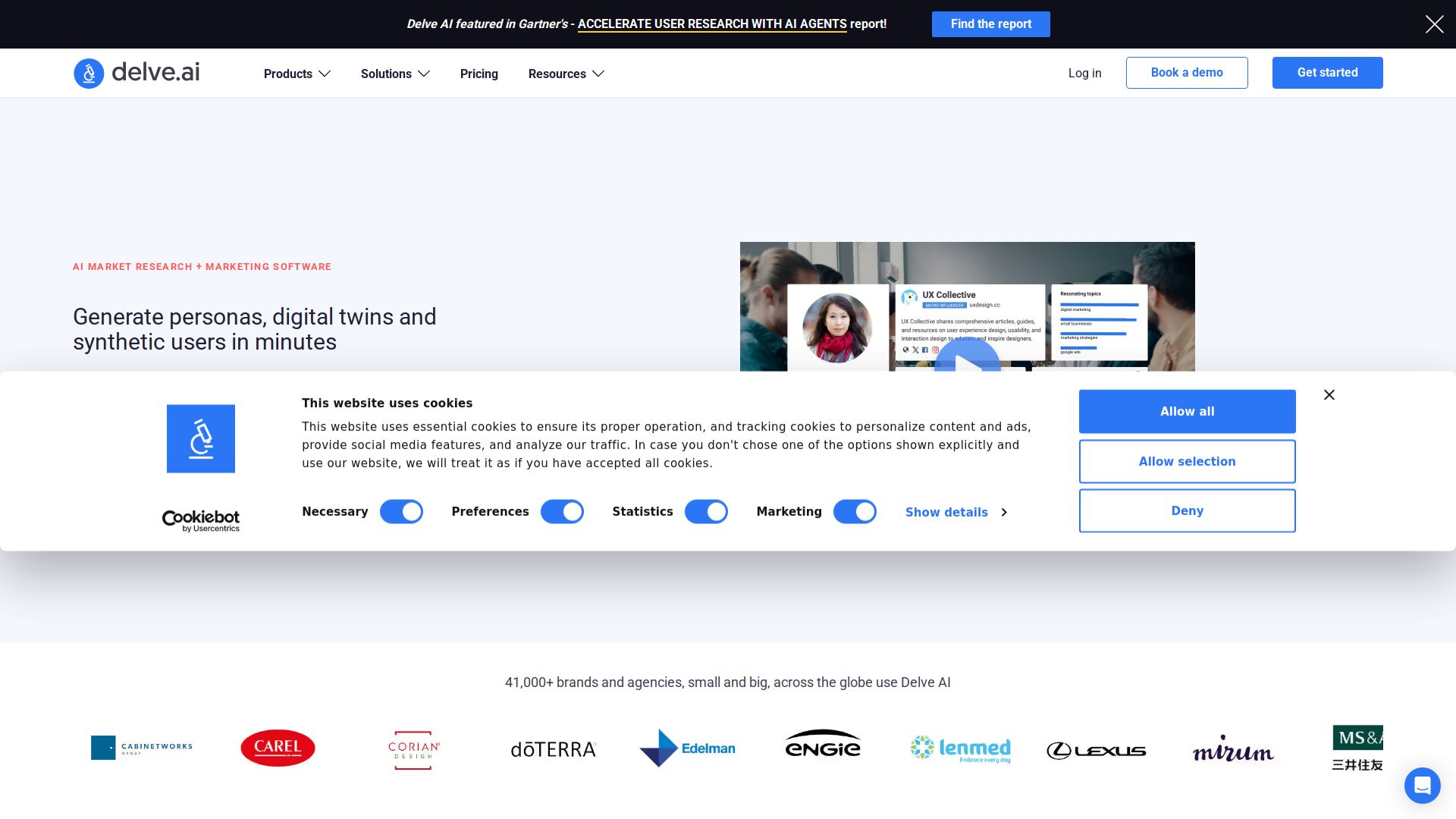This screenshot has width=1456, height=819.
Task: Expand the Products dropdown menu
Action: (297, 74)
